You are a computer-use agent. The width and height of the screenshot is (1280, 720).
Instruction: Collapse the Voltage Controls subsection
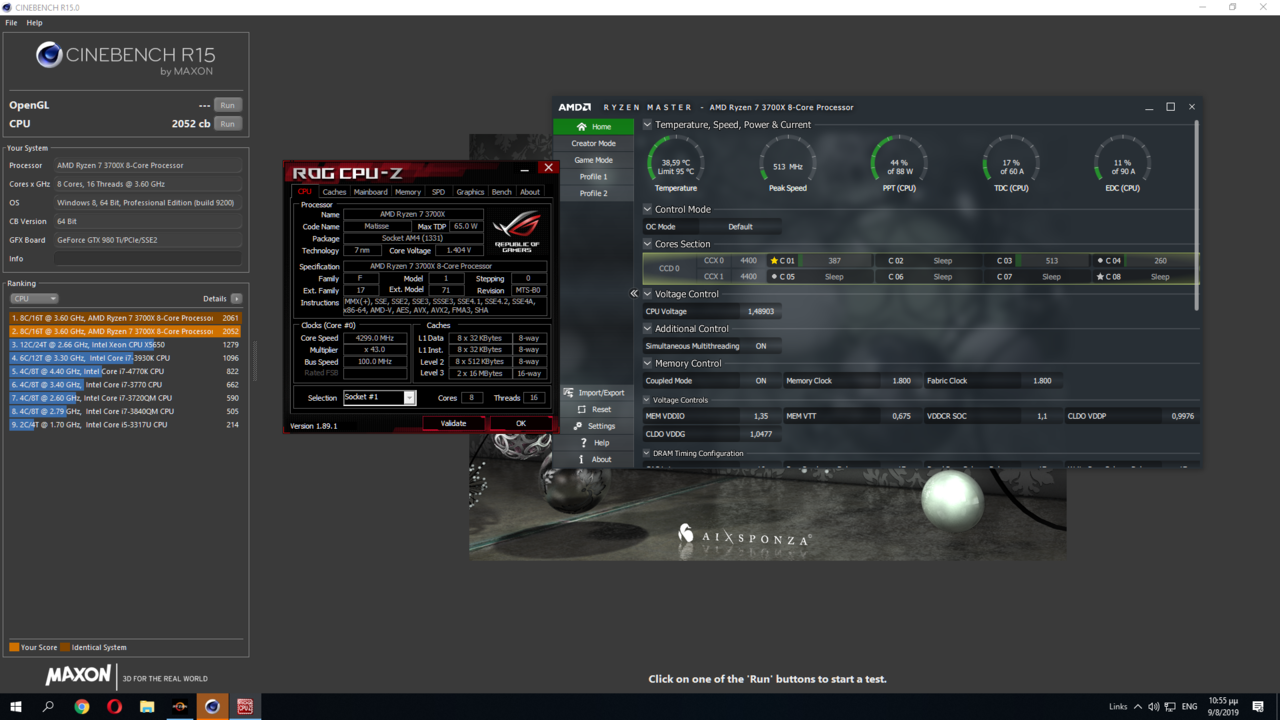tap(647, 400)
